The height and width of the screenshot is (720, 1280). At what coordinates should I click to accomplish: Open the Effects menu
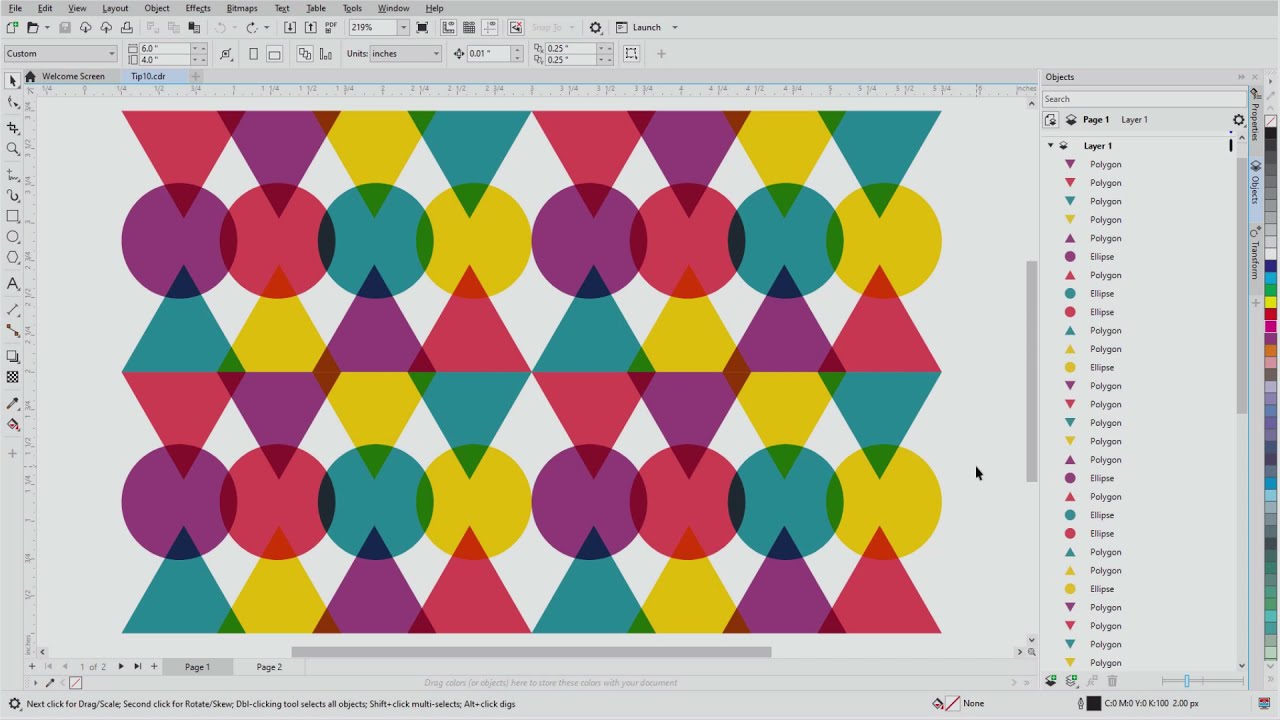(198, 8)
